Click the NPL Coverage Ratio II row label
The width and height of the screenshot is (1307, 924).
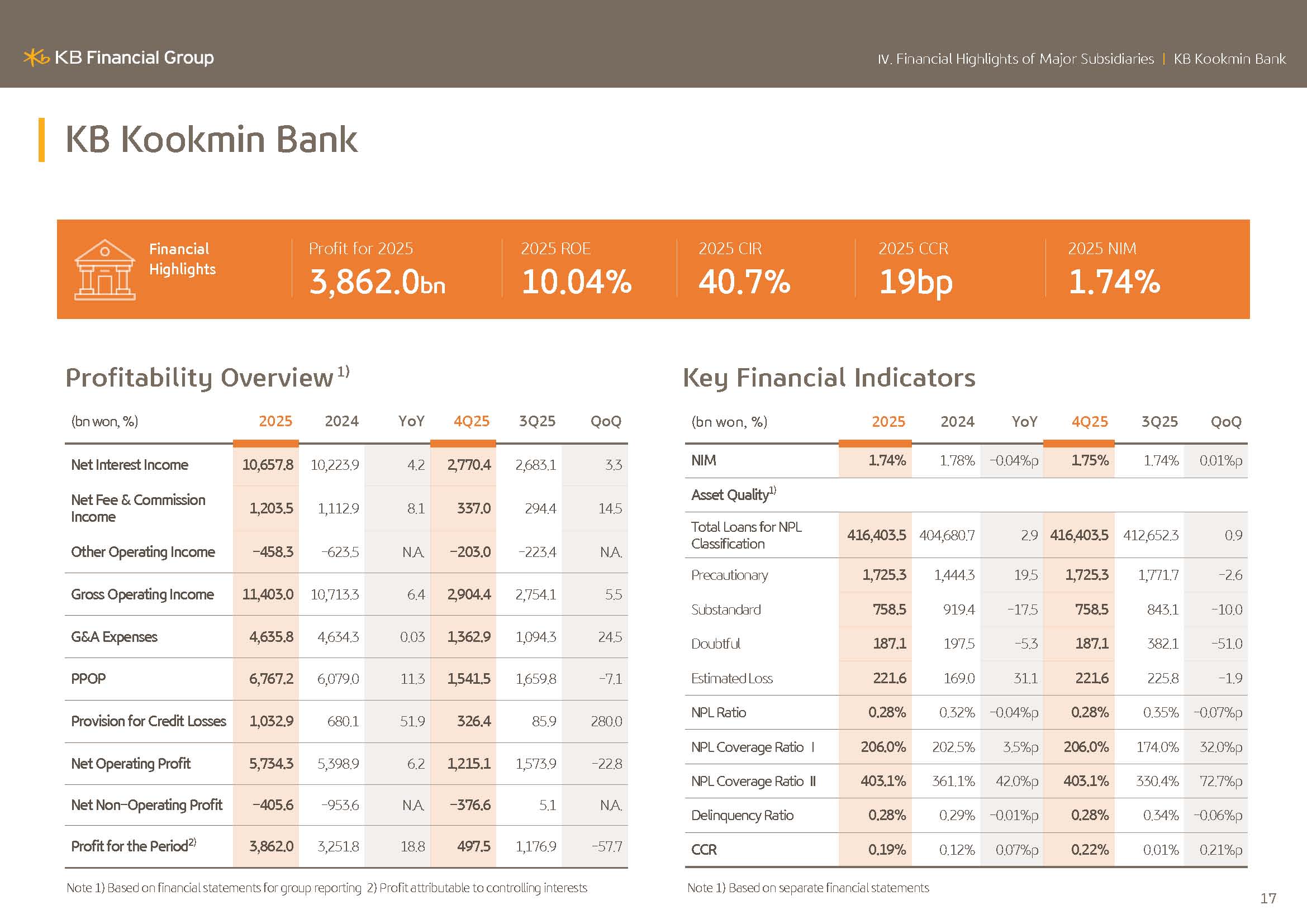pyautogui.click(x=753, y=781)
